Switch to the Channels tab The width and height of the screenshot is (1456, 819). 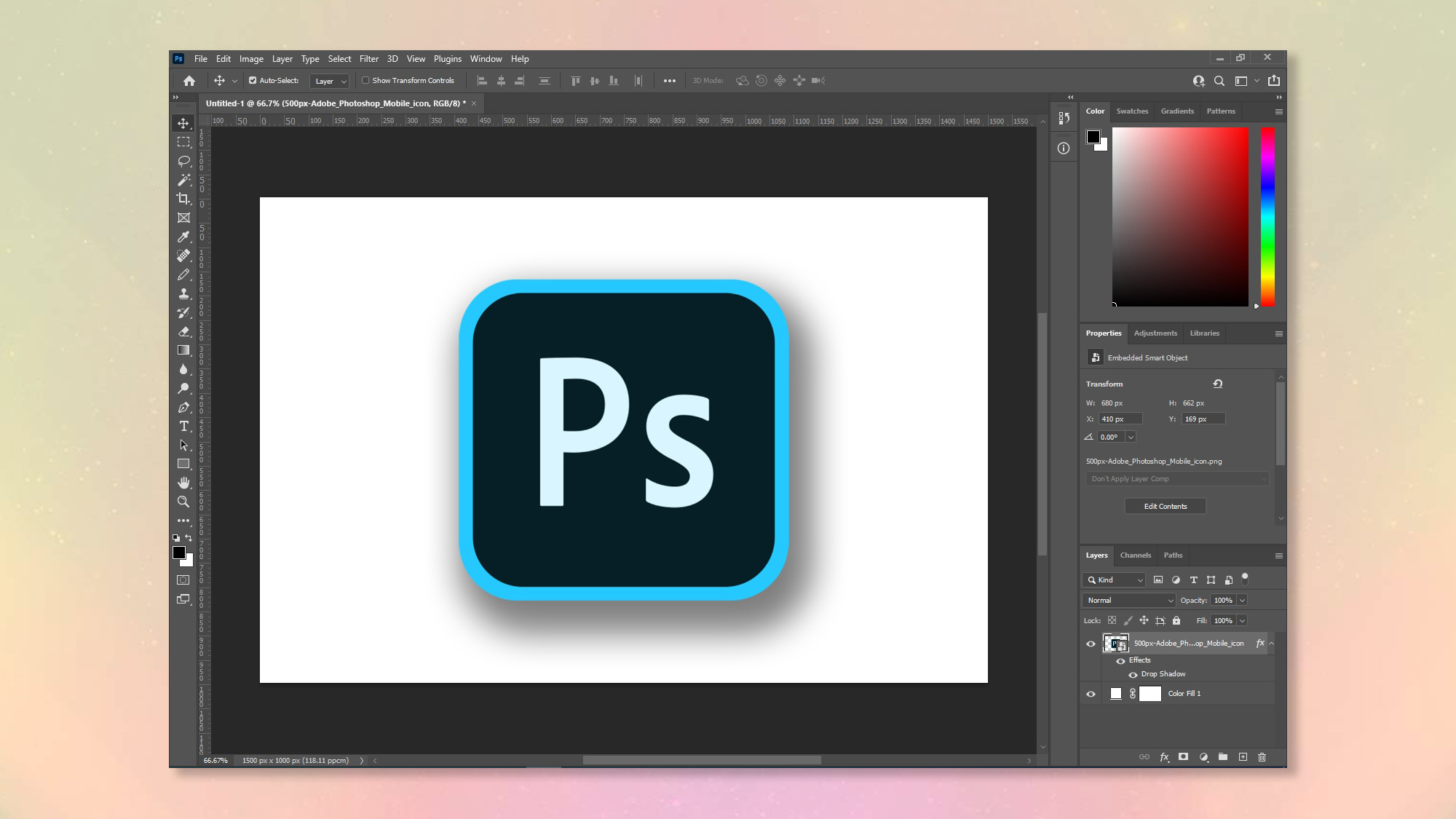click(x=1135, y=555)
